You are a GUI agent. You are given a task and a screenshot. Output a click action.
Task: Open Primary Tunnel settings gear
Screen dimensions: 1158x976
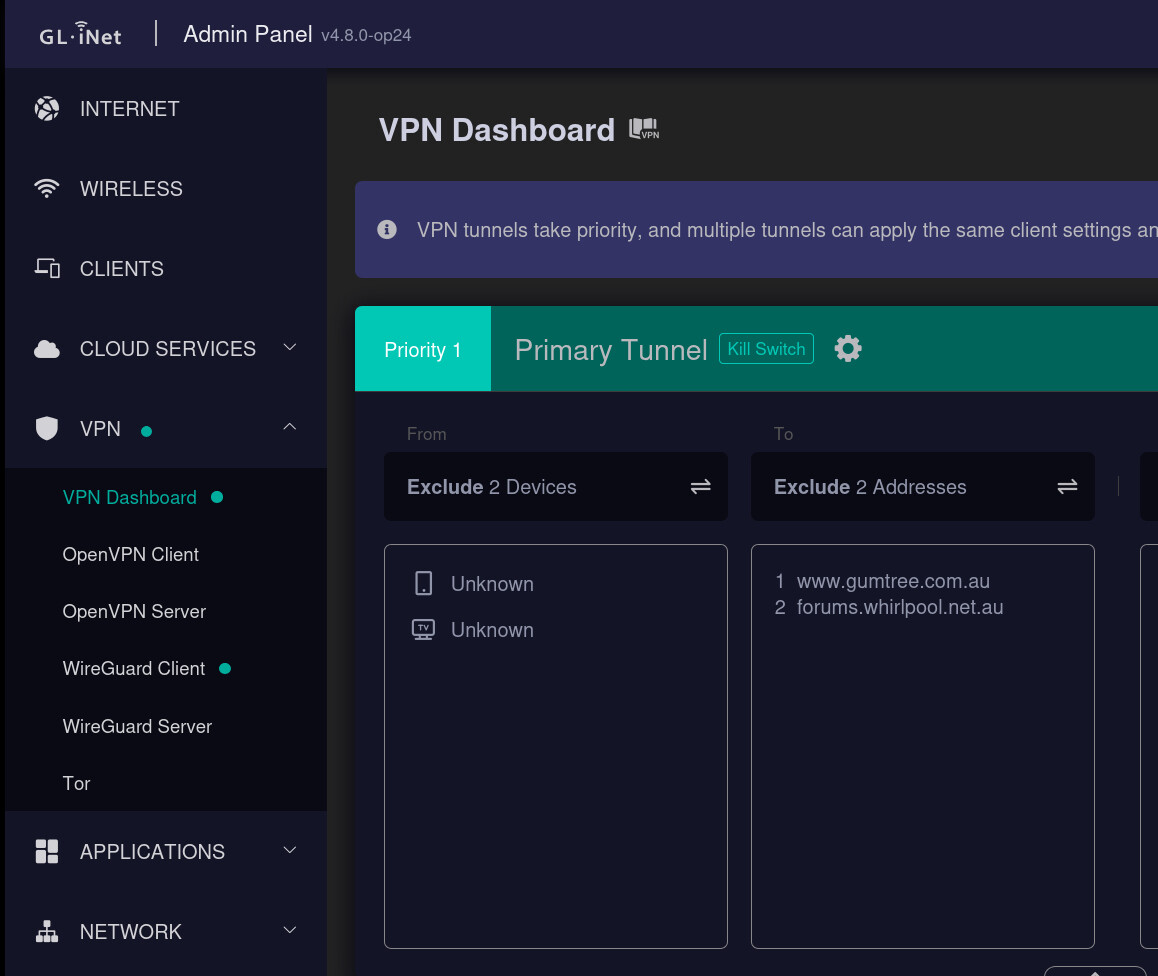pos(848,348)
